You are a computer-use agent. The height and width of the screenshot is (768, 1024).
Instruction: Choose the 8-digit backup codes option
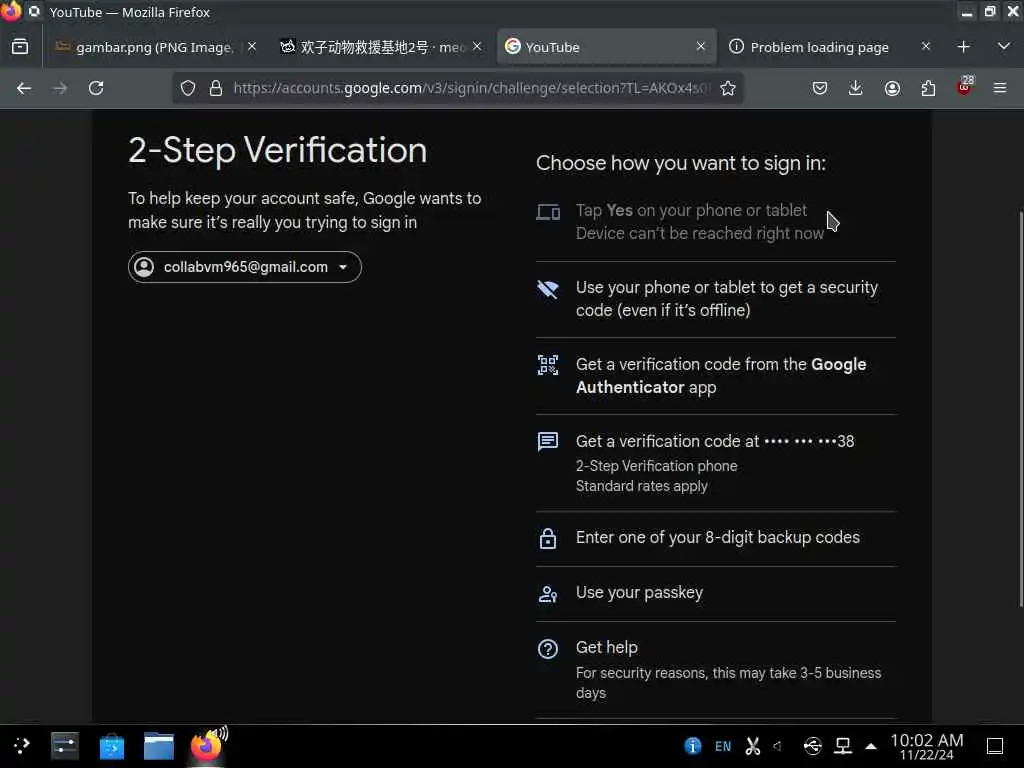(716, 538)
